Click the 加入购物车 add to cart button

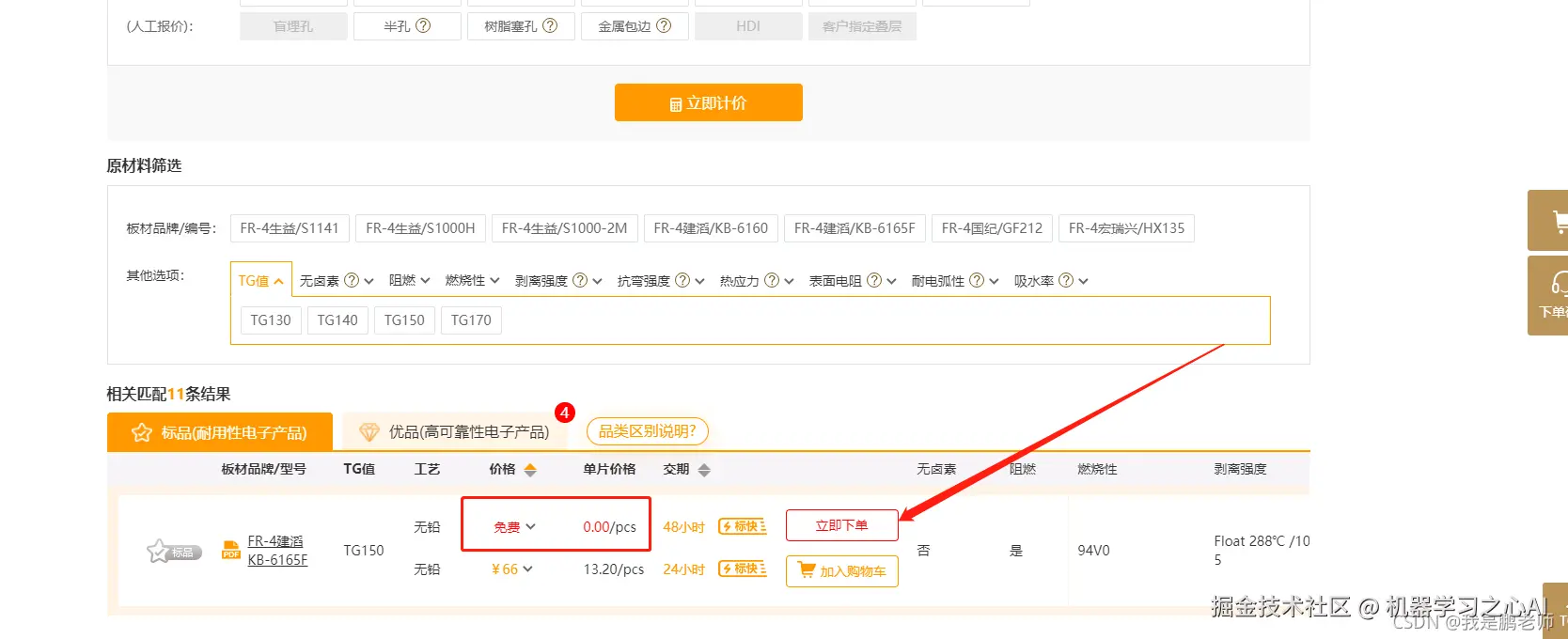(841, 570)
